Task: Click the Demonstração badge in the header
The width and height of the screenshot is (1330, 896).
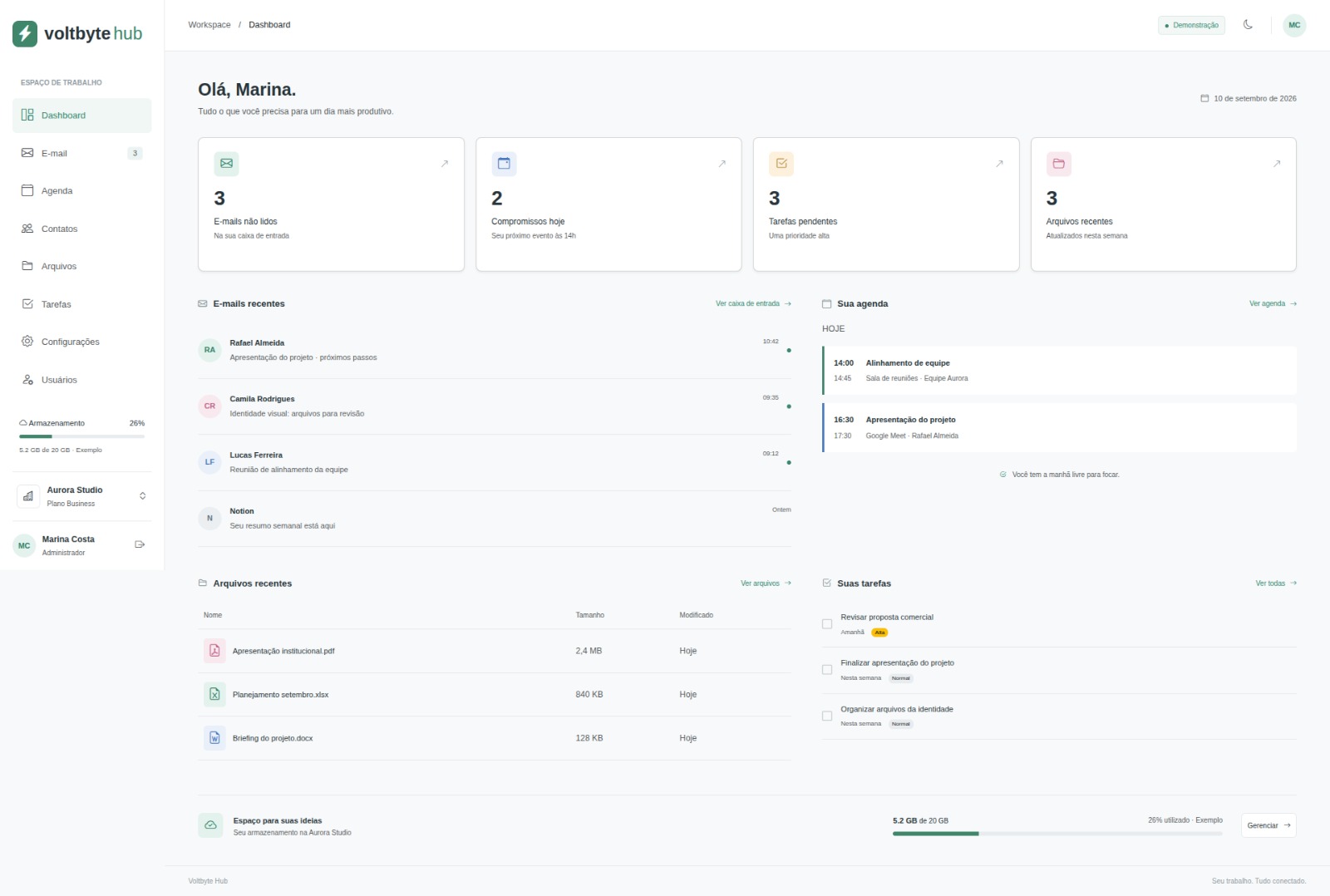Action: pyautogui.click(x=1191, y=25)
